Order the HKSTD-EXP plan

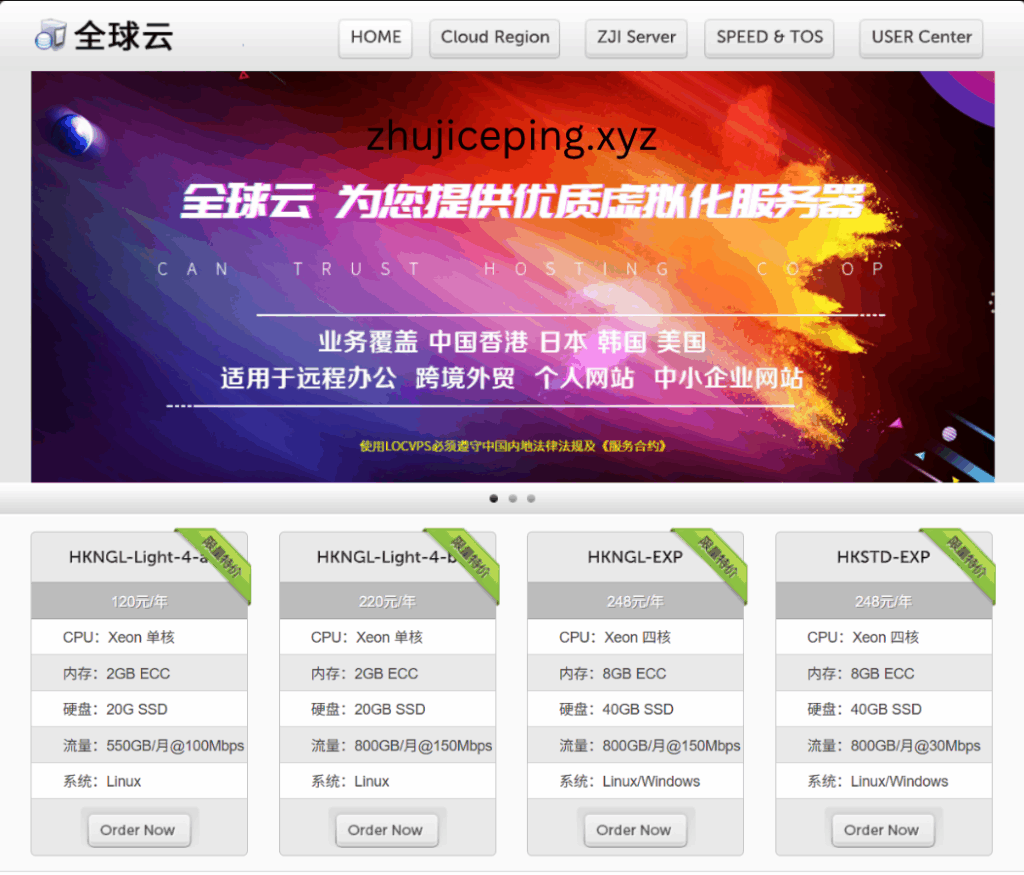click(882, 830)
